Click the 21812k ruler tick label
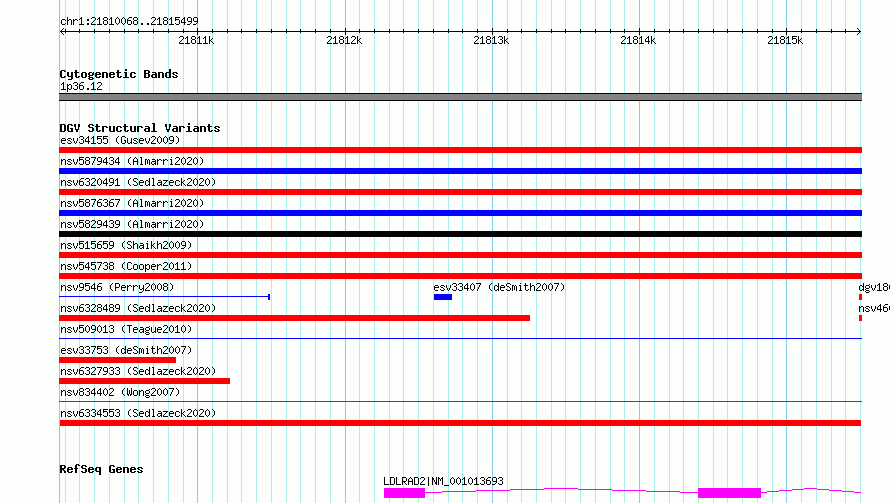The width and height of the screenshot is (890, 503). click(344, 40)
